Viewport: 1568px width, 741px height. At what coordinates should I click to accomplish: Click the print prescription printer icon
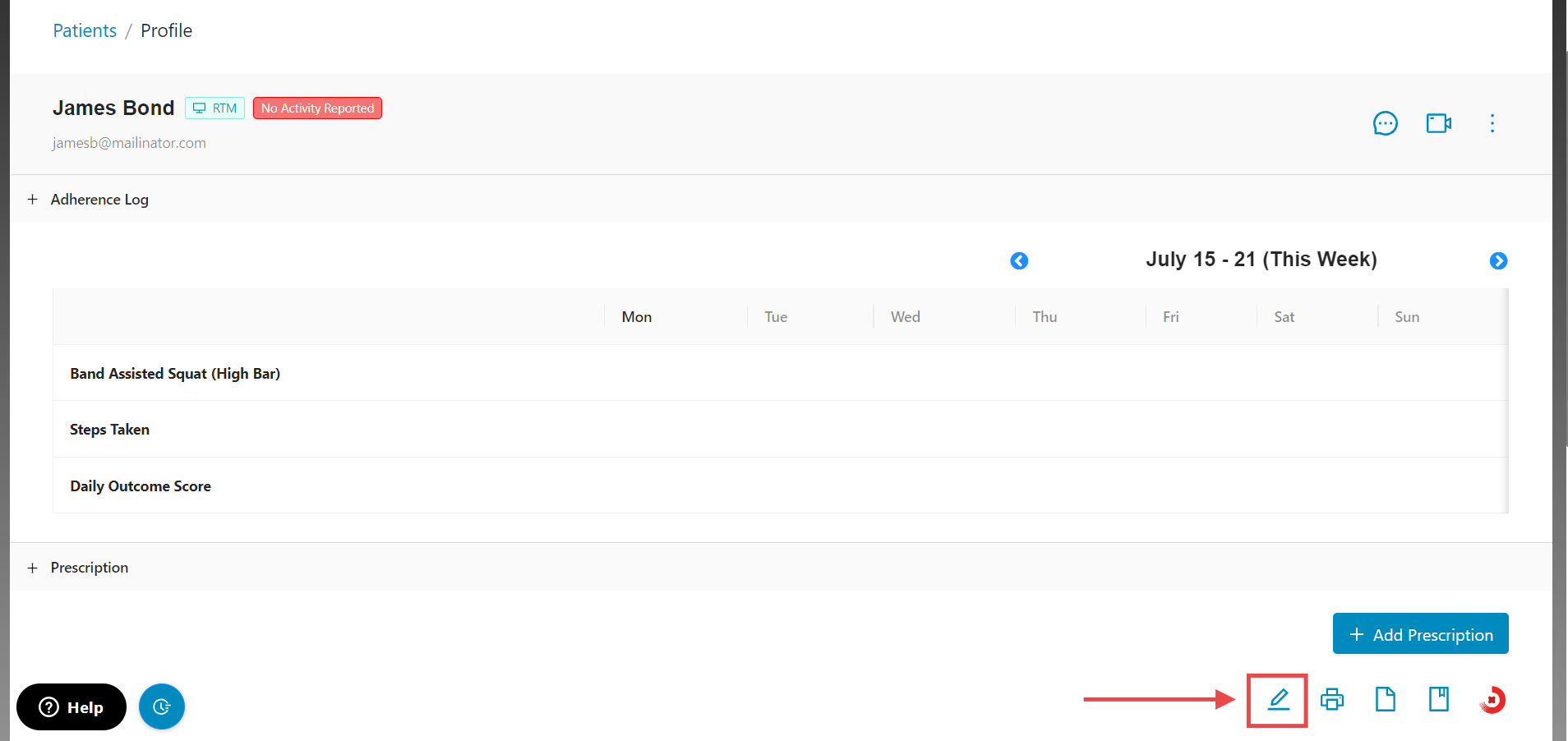click(1332, 700)
